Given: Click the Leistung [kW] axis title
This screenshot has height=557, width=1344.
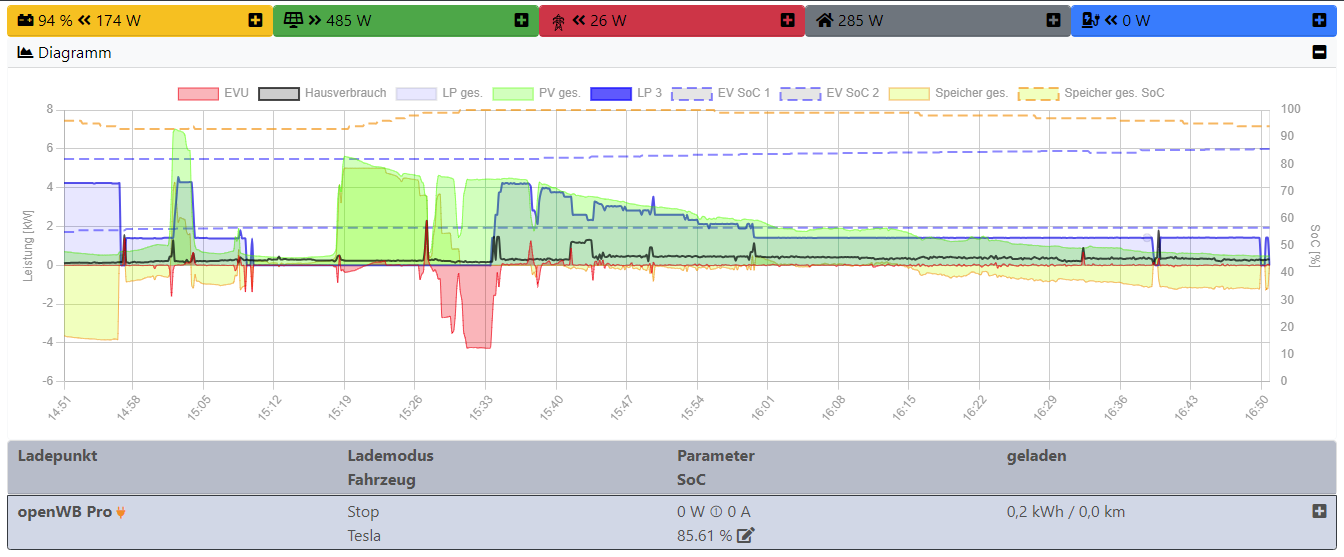Looking at the screenshot, I should click(x=28, y=244).
